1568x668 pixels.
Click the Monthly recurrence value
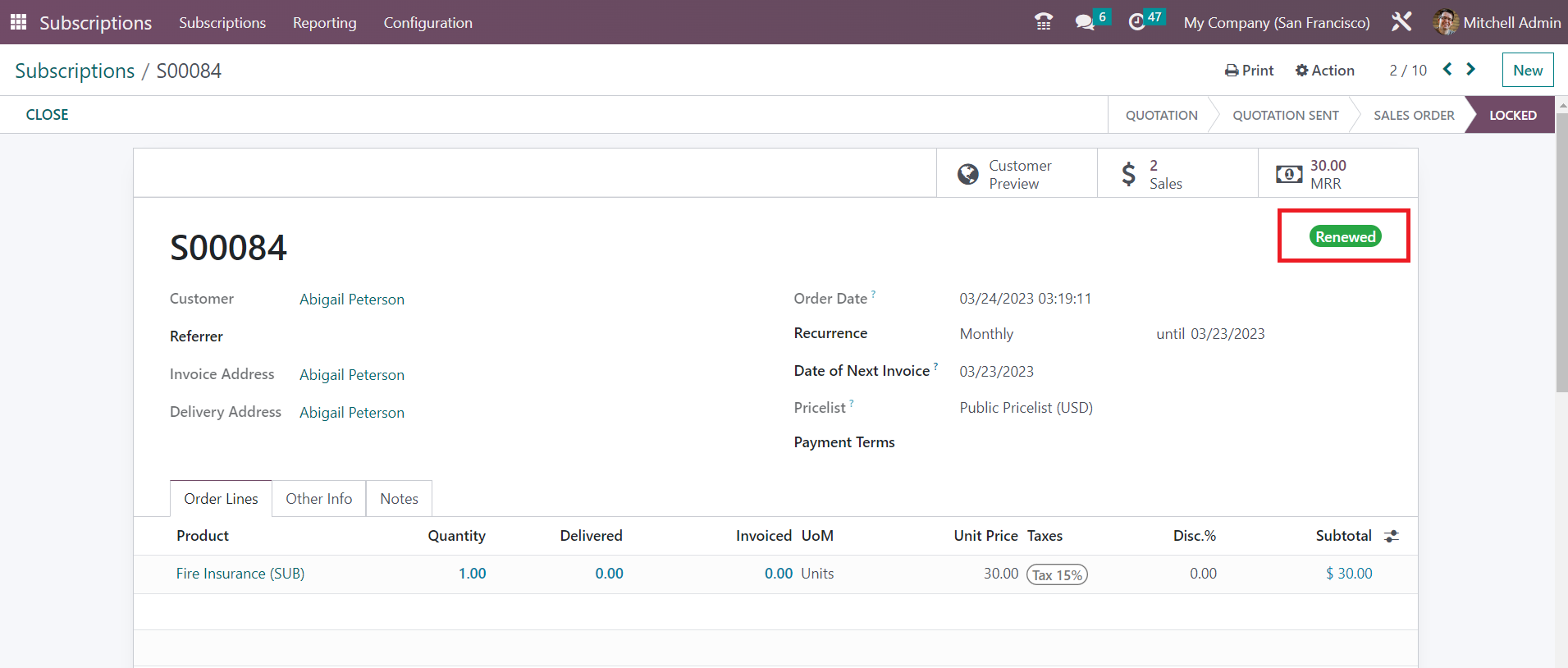click(986, 334)
